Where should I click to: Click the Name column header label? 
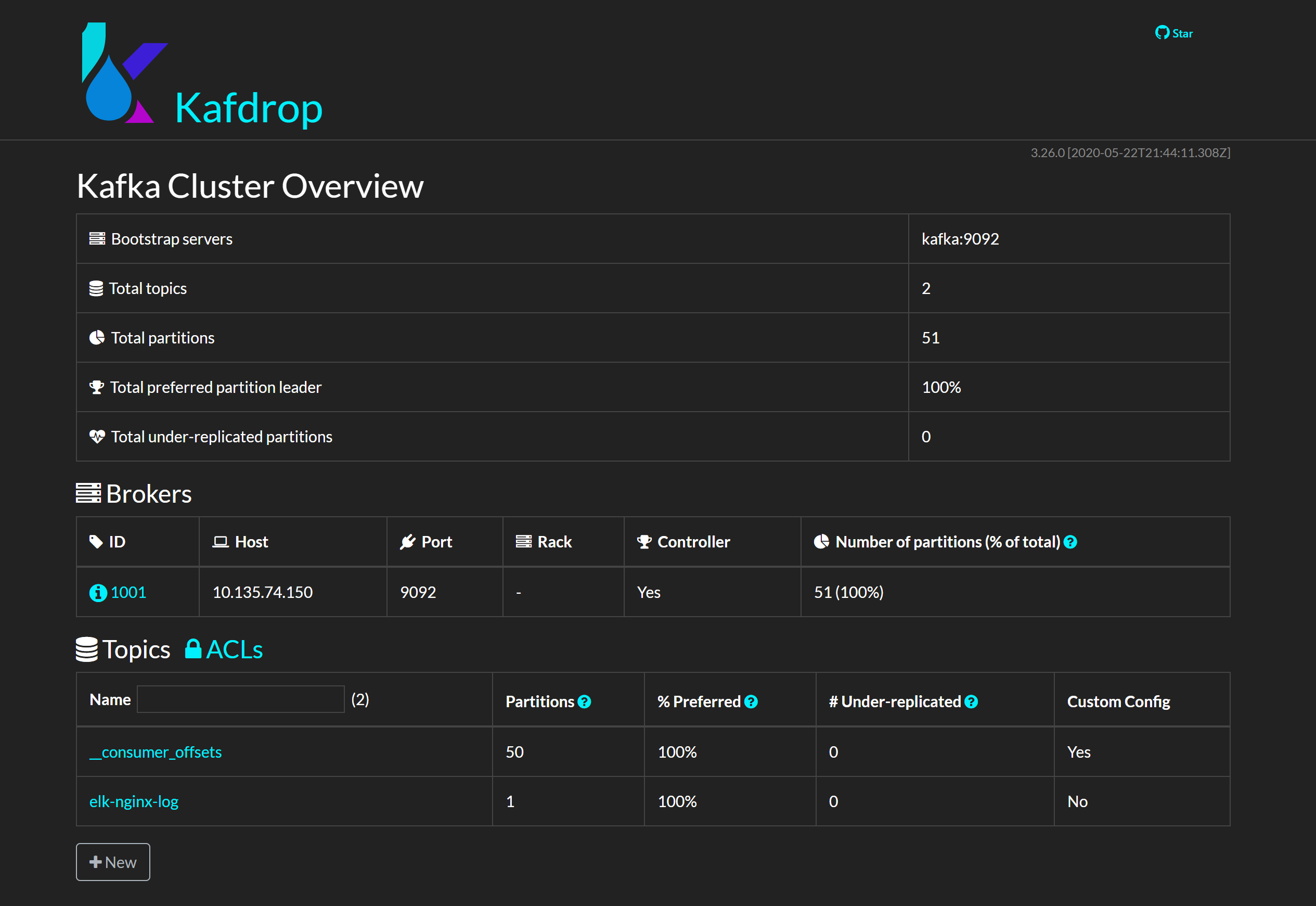tap(110, 699)
